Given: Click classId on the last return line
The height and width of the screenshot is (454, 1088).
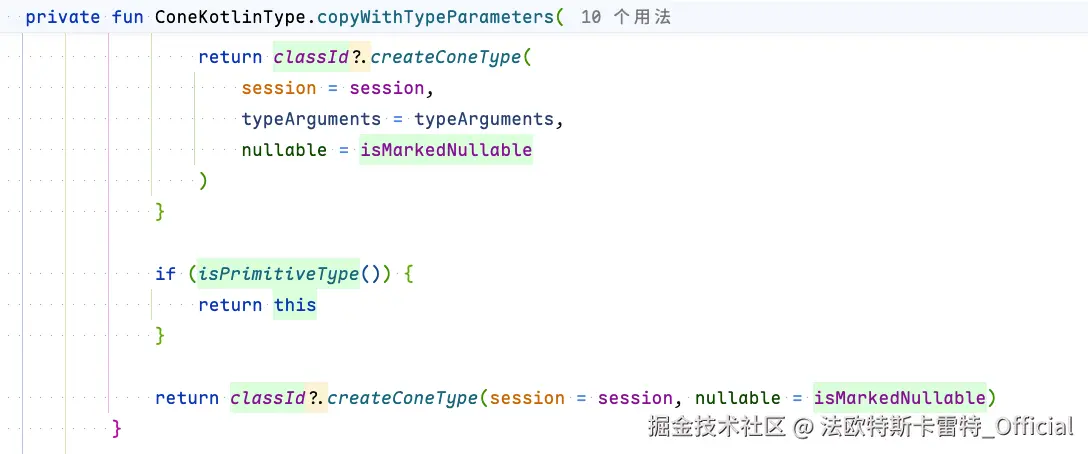Looking at the screenshot, I should (x=268, y=398).
